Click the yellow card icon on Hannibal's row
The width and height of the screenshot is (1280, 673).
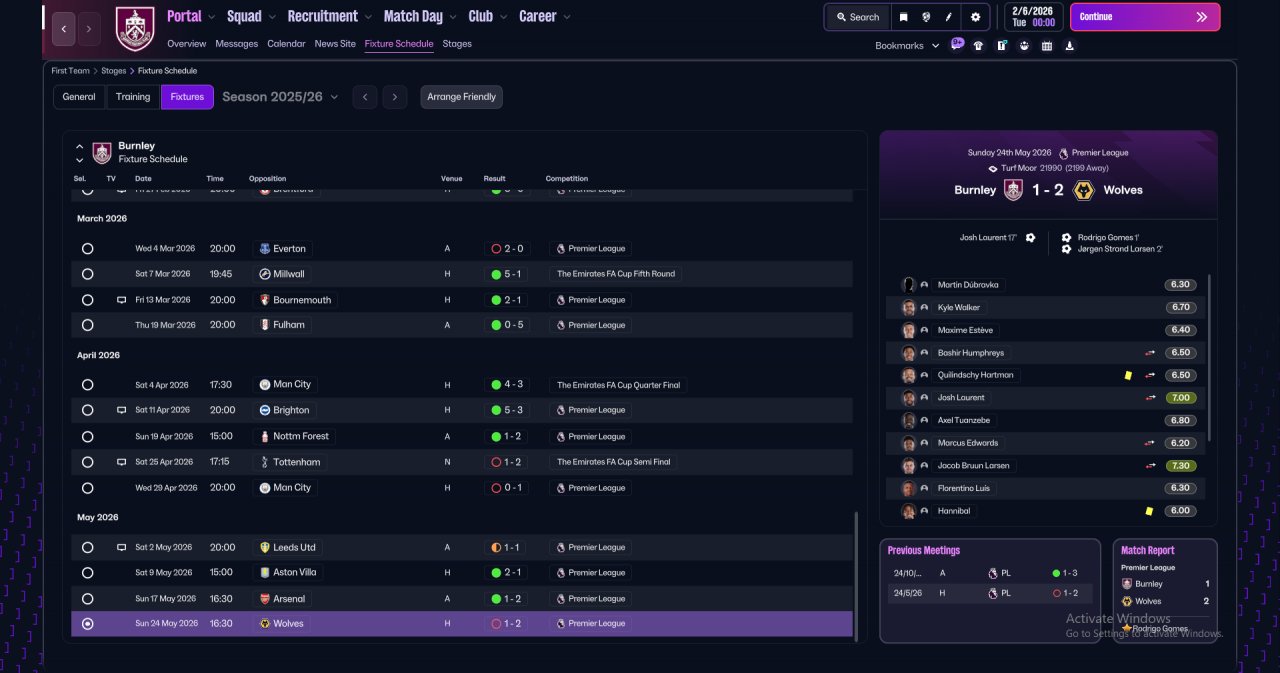(x=1149, y=511)
